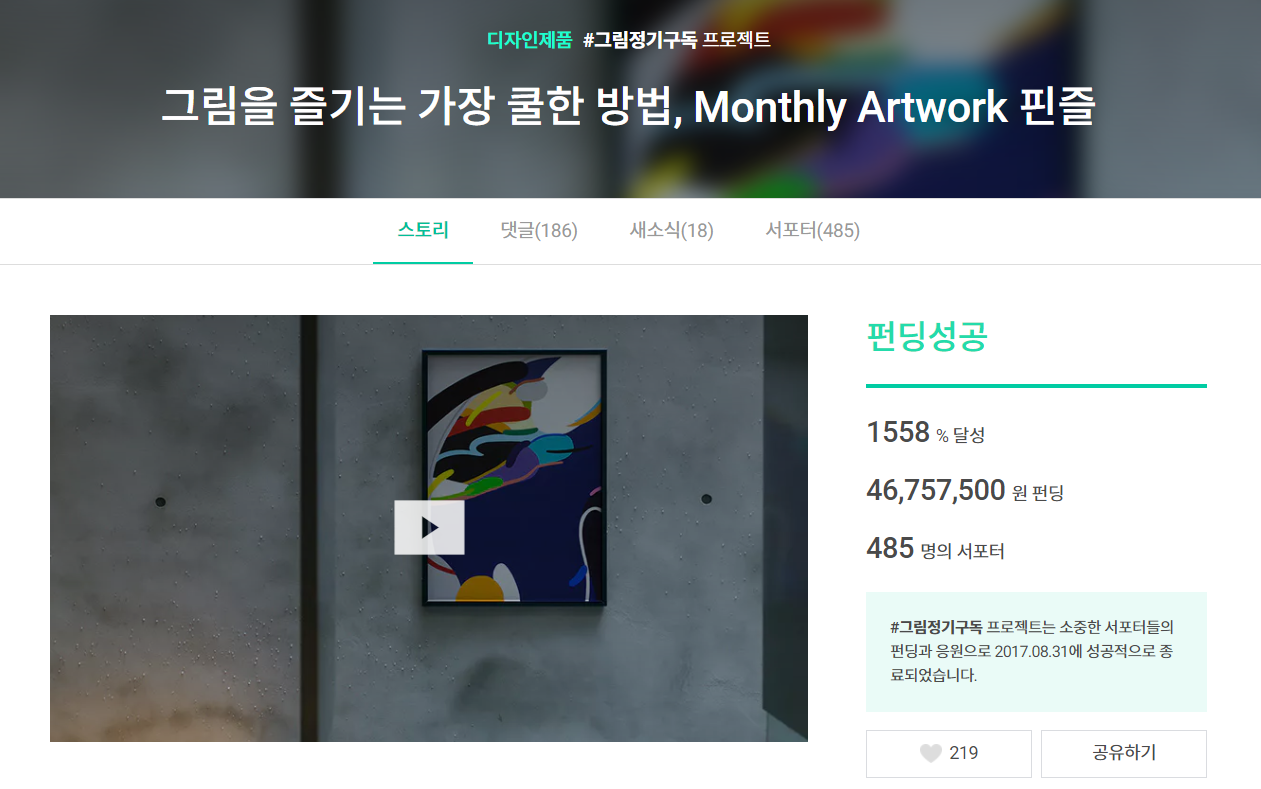Play the artwork video

tap(429, 527)
